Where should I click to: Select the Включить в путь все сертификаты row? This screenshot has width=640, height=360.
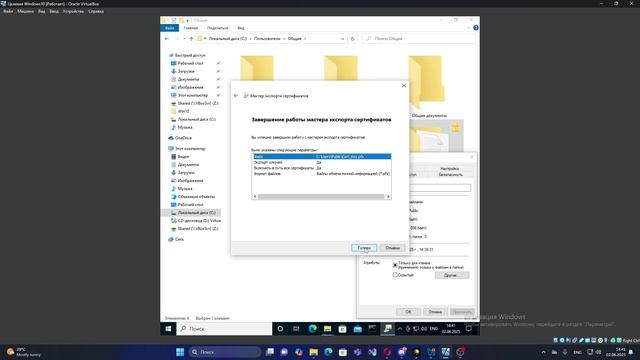tap(321, 168)
